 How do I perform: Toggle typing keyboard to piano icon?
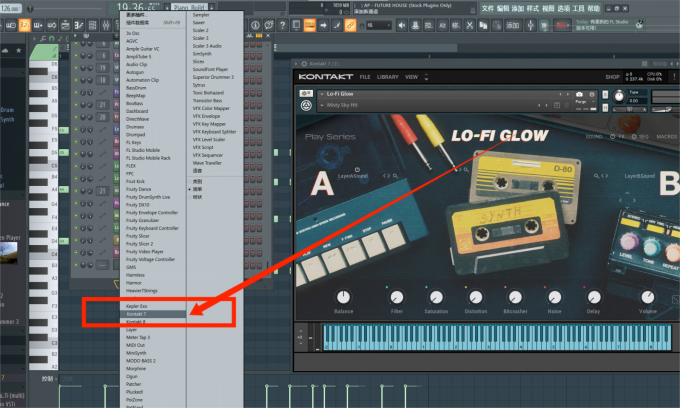(310, 26)
